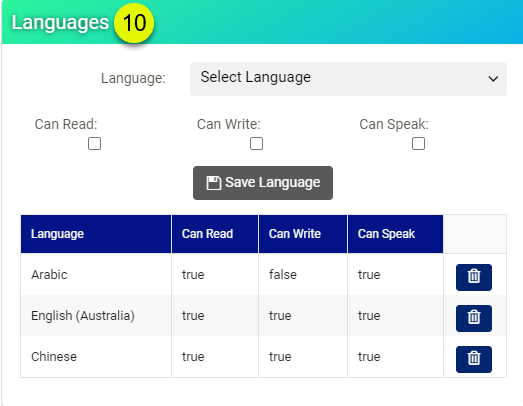This screenshot has height=406, width=523.
Task: Open the Select Language dropdown
Action: (x=348, y=79)
